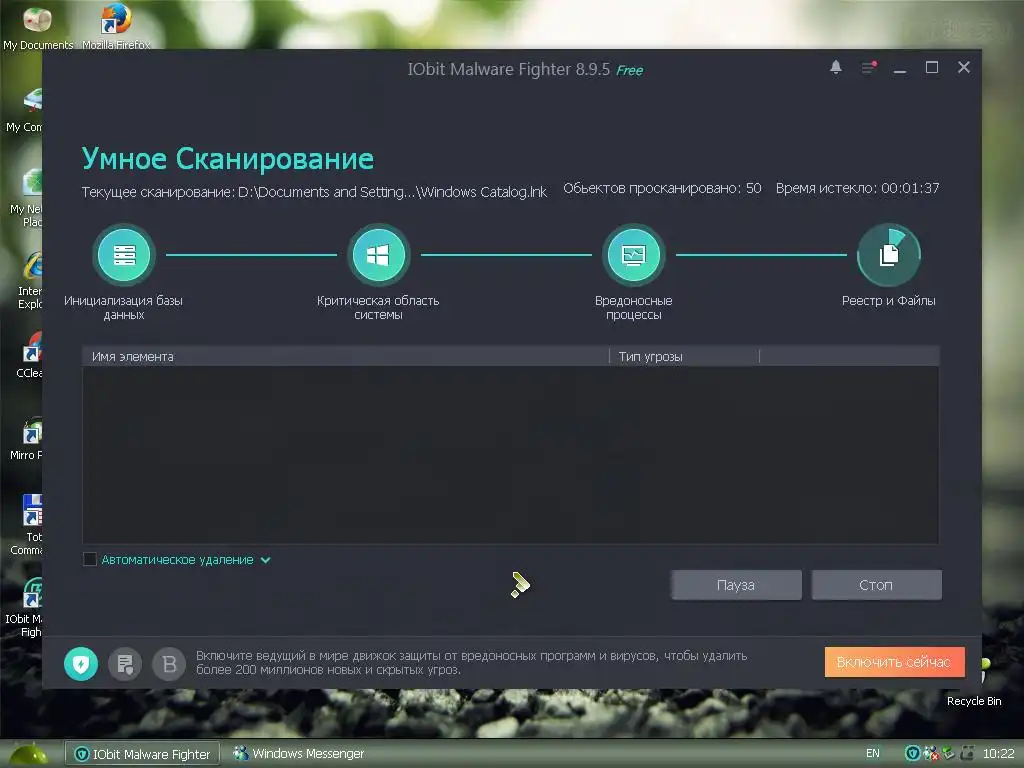
Task: Switch to Windows Messenger taskbar button
Action: 299,754
